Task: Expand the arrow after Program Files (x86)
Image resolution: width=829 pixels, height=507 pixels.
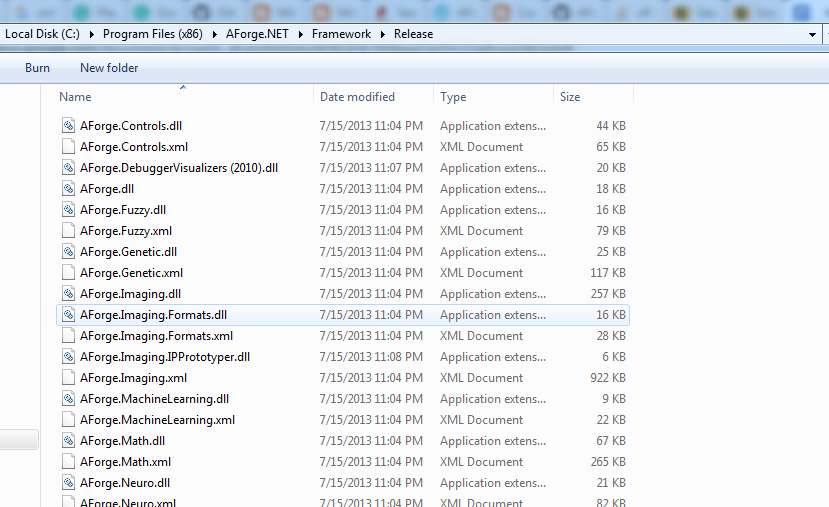Action: [x=214, y=34]
